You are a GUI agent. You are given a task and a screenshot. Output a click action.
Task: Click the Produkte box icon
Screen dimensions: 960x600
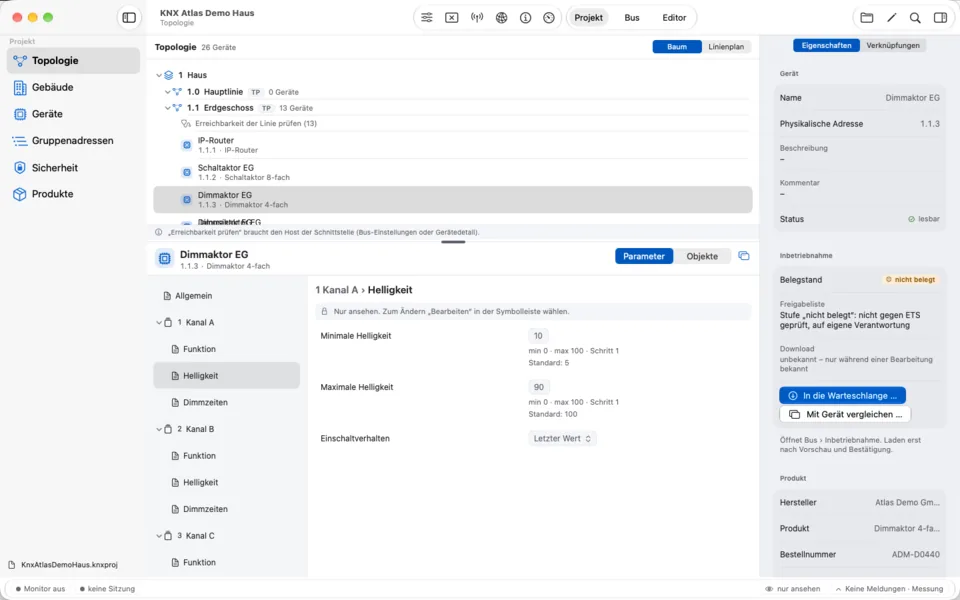(x=20, y=194)
